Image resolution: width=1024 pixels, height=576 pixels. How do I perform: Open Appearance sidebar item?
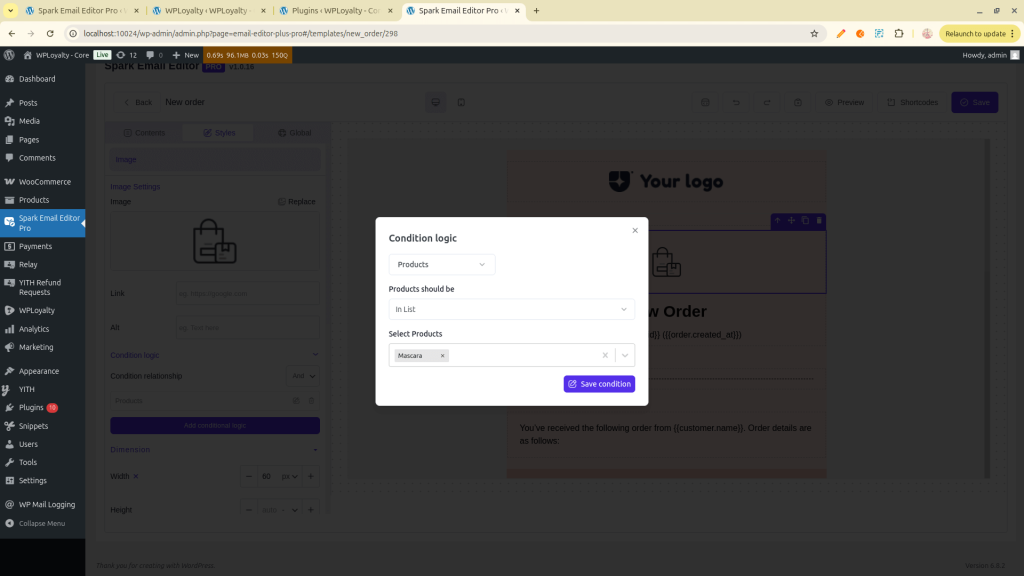click(39, 371)
